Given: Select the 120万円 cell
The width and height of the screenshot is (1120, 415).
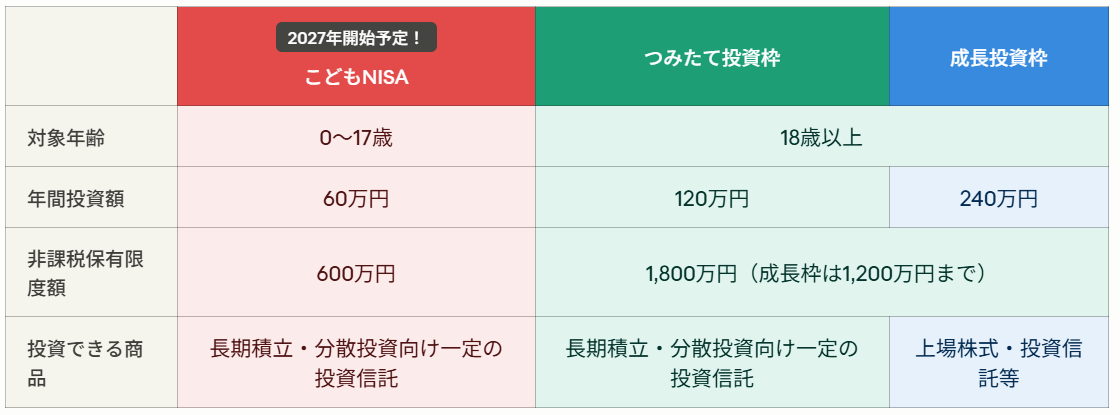Looking at the screenshot, I should point(711,198).
